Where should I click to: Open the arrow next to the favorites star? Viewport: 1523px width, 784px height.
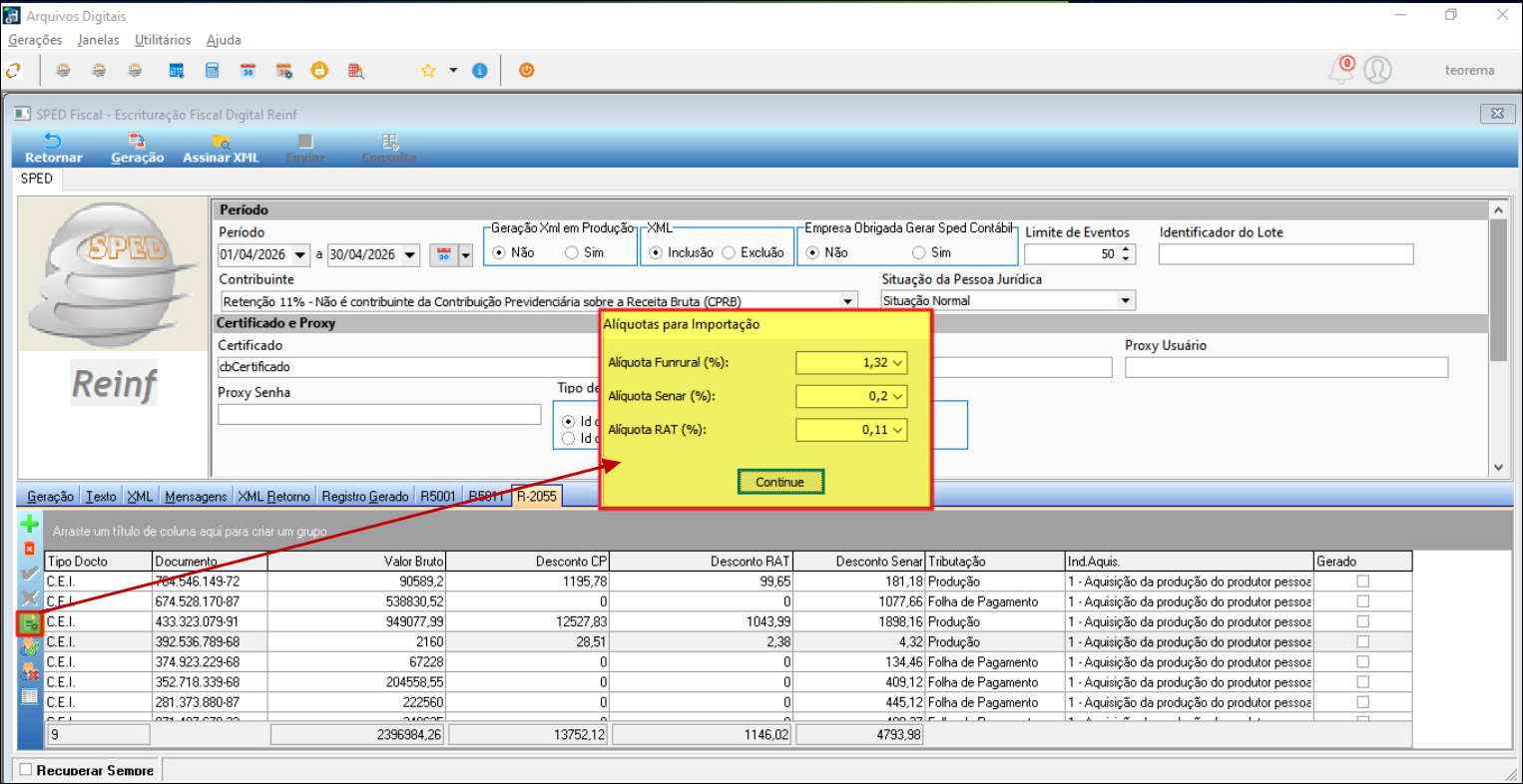453,71
